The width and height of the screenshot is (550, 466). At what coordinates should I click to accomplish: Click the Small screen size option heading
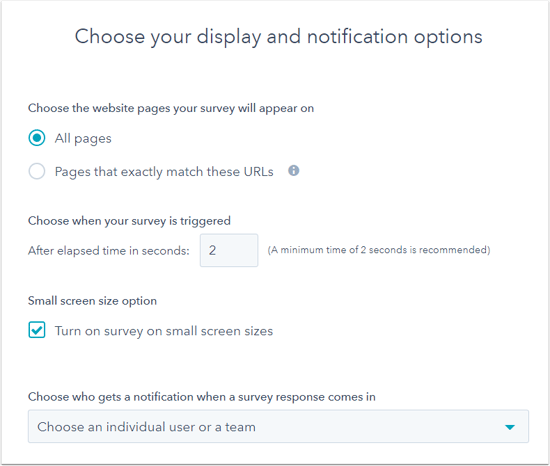pyautogui.click(x=92, y=301)
